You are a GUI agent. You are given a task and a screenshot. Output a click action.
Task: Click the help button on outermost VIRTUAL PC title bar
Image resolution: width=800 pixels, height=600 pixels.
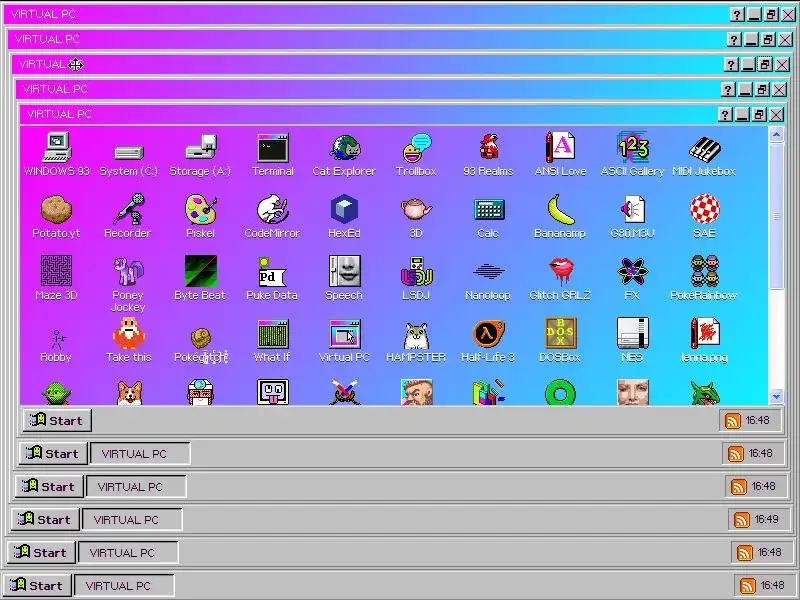737,14
